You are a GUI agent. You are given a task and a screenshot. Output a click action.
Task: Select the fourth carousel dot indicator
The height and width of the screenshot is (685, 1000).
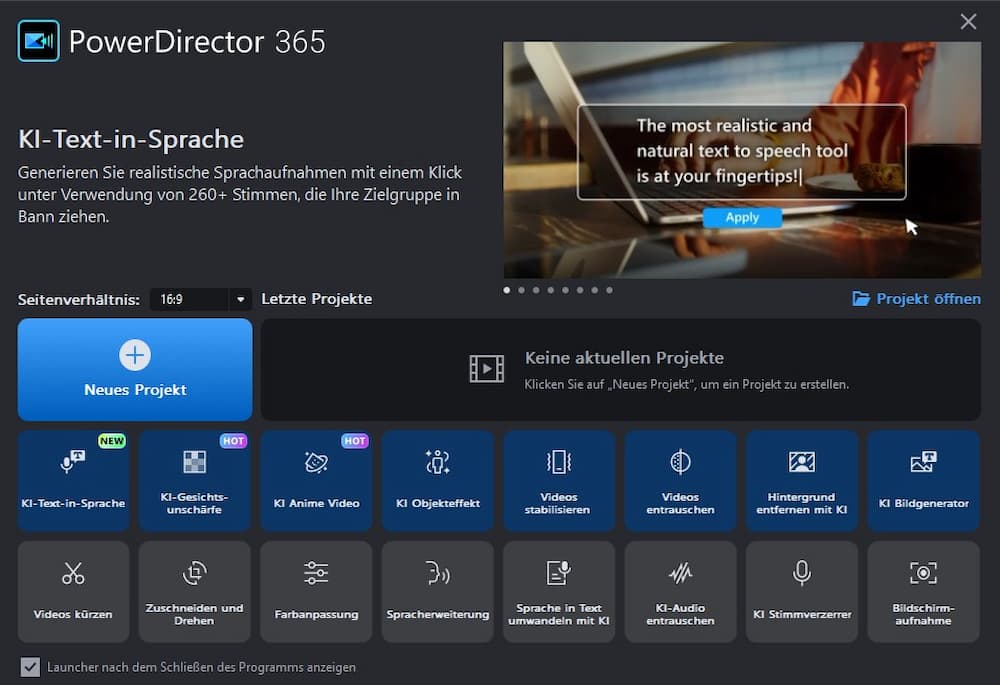(x=551, y=290)
